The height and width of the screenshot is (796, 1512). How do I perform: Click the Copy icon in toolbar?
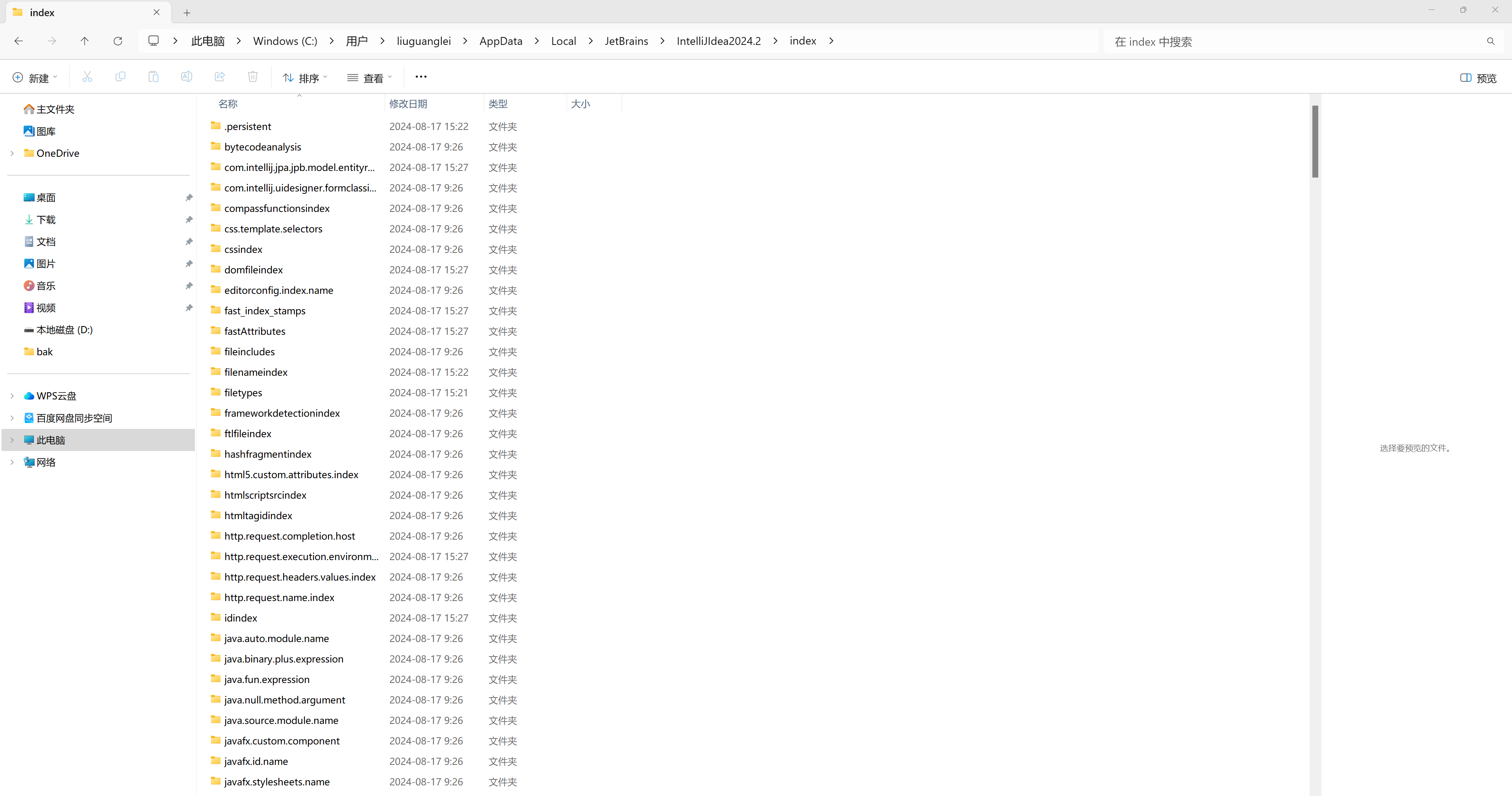point(120,77)
